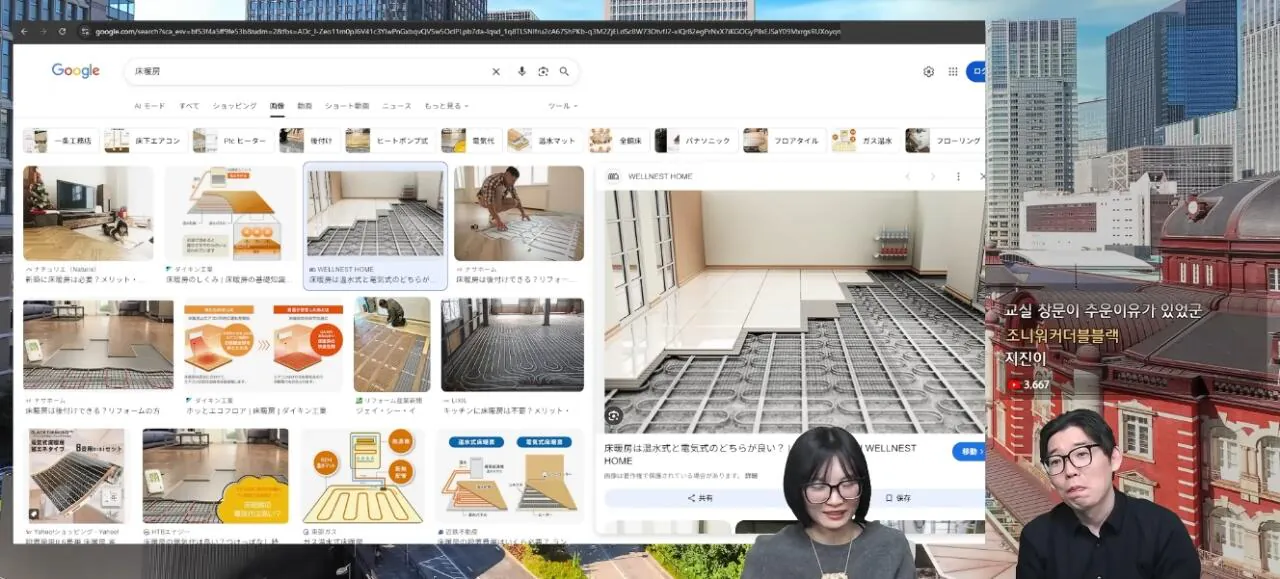The height and width of the screenshot is (579, 1280).
Task: Click the magnifier search icon
Action: (x=564, y=72)
